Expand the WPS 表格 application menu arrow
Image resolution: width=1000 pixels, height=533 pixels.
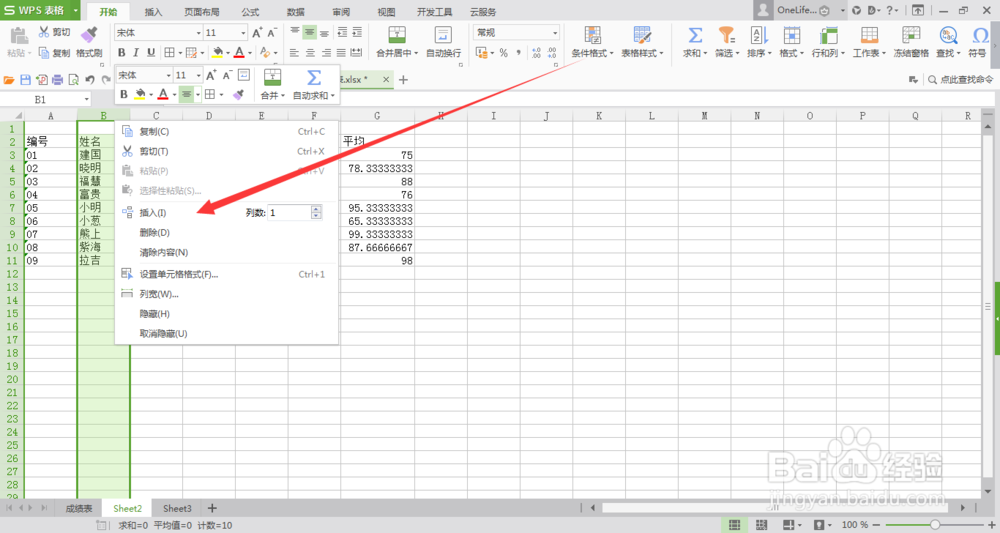point(75,10)
